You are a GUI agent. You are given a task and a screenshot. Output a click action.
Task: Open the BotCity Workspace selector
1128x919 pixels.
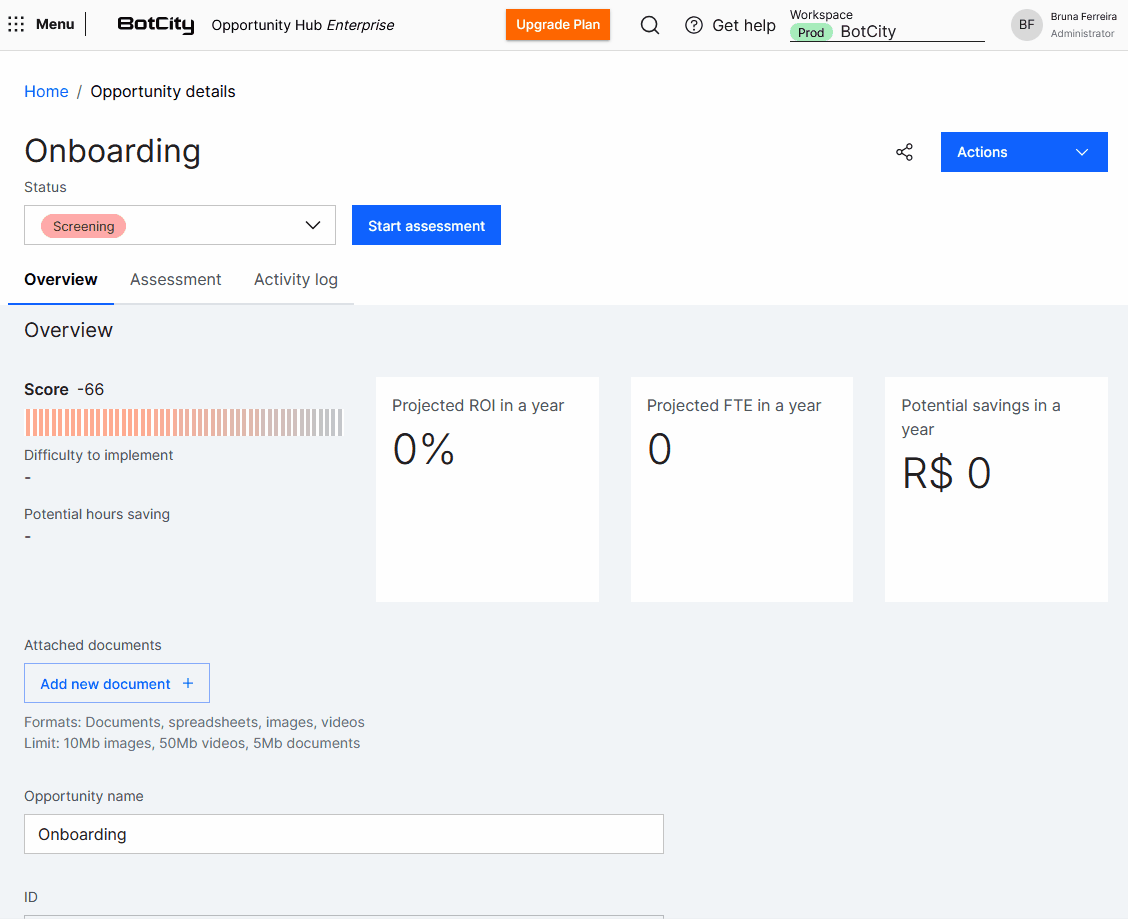coord(910,32)
